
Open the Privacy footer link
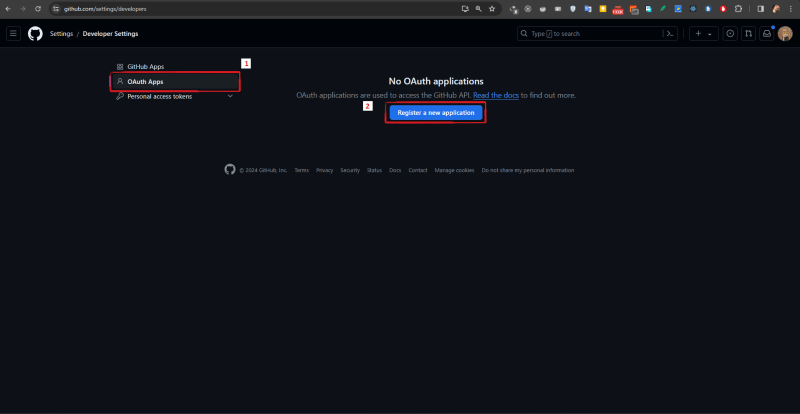tap(324, 170)
